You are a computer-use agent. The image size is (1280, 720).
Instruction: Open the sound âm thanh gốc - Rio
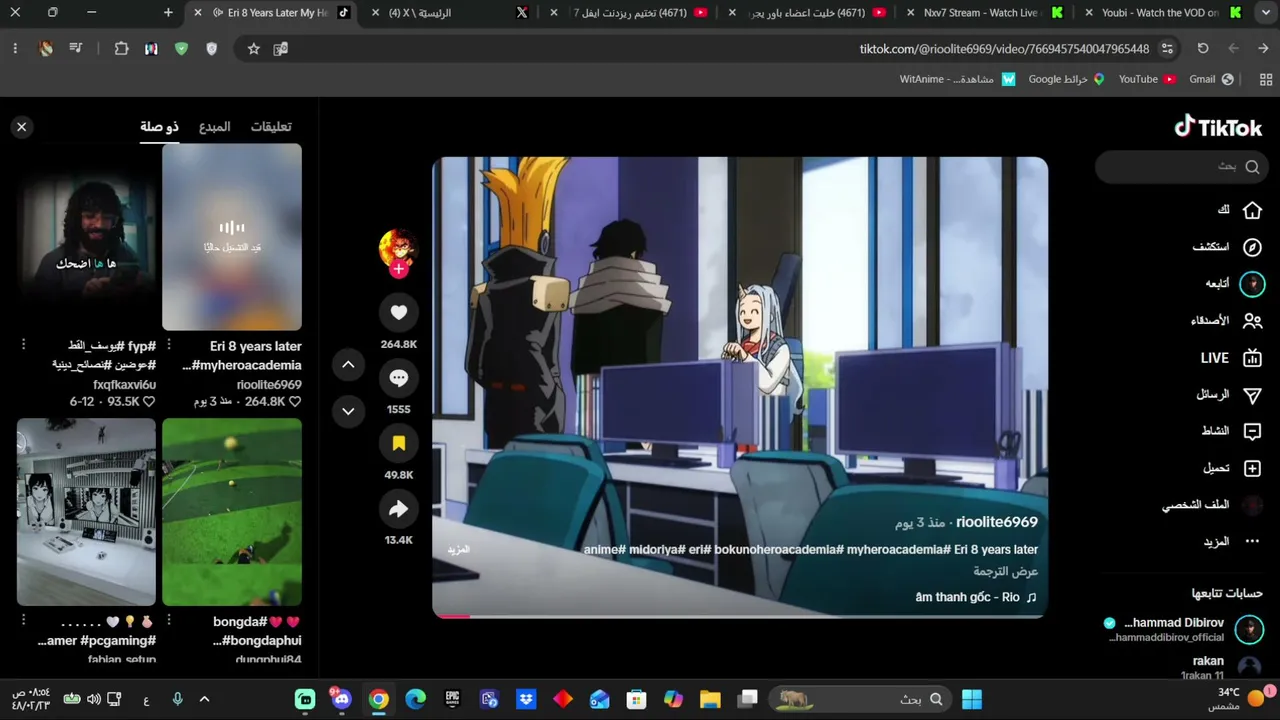[x=976, y=598]
